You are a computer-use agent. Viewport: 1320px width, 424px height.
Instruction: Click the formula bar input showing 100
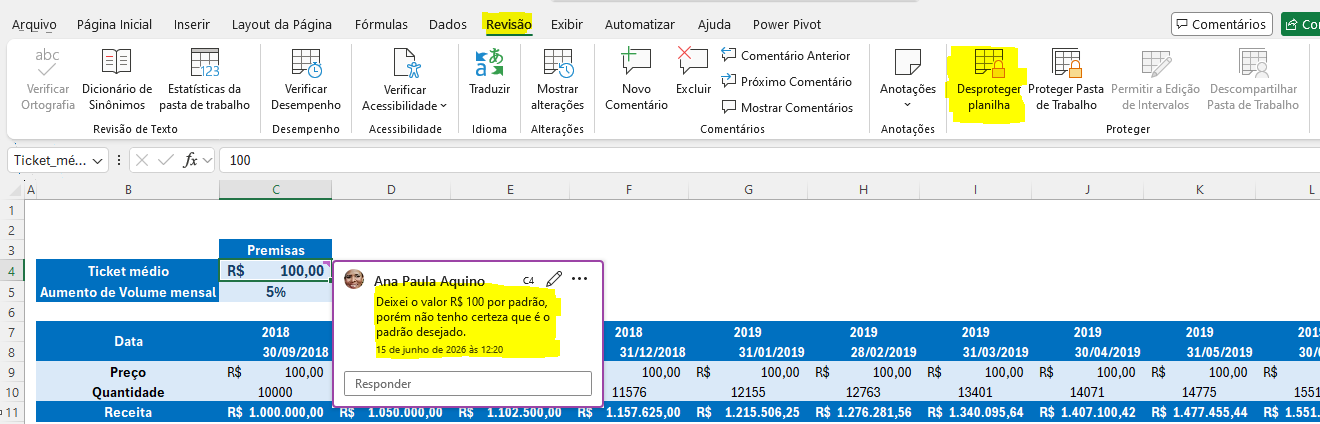(769, 160)
